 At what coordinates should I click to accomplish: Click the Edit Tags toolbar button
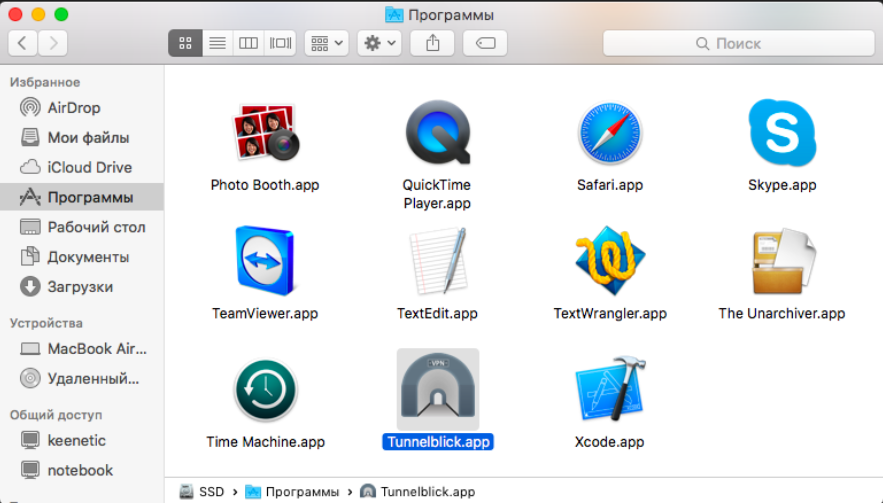[x=485, y=43]
